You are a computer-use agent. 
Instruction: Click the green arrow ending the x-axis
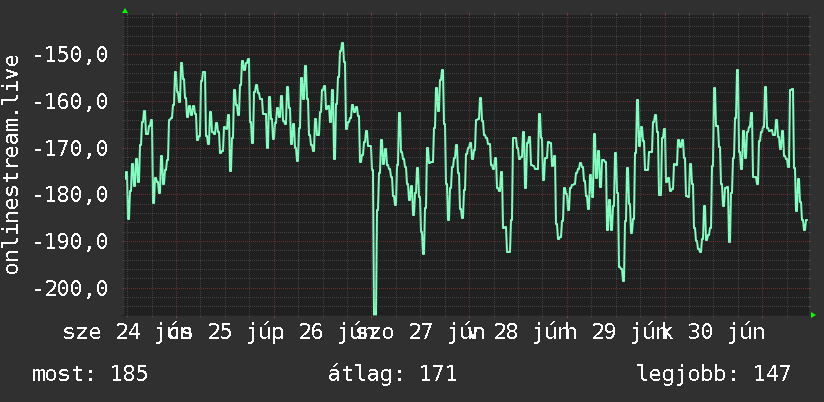click(x=813, y=315)
